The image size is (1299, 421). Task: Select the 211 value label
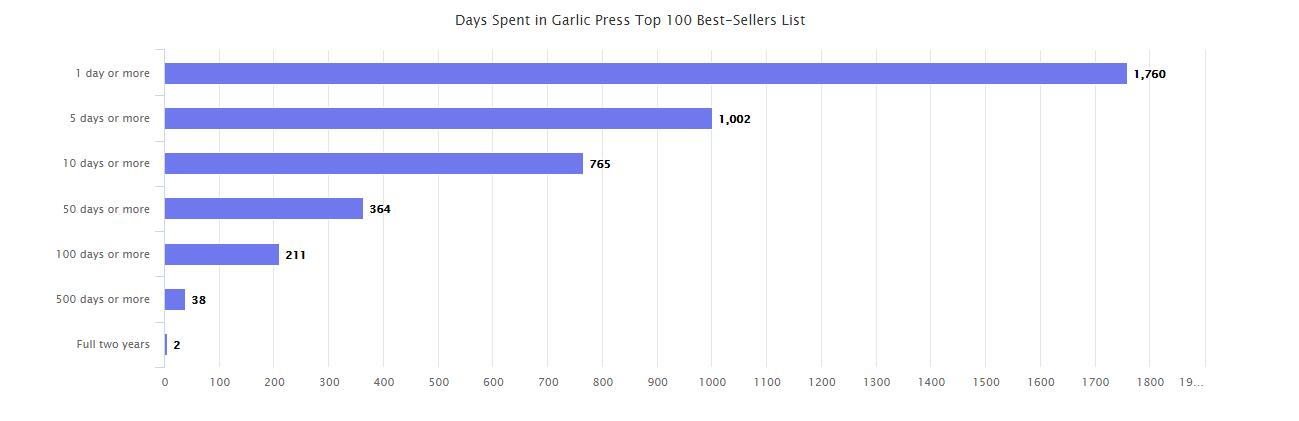coord(295,255)
